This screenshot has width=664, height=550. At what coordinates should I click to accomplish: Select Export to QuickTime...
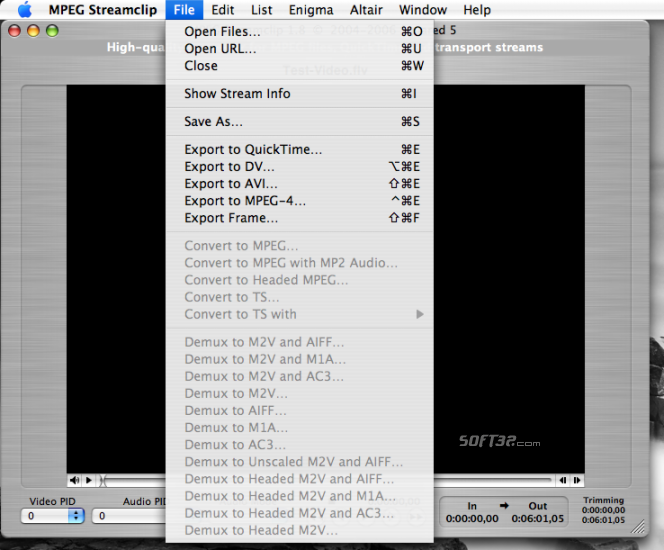click(x=299, y=149)
